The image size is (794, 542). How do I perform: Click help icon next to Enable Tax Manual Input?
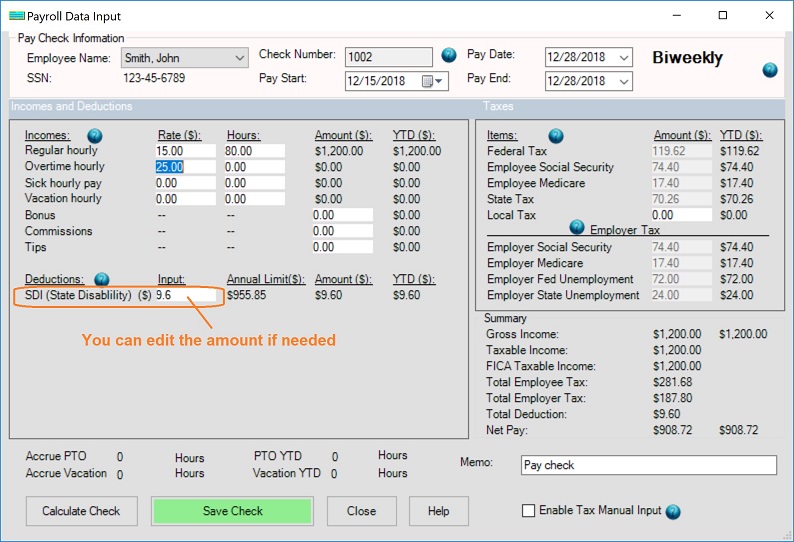coord(672,511)
